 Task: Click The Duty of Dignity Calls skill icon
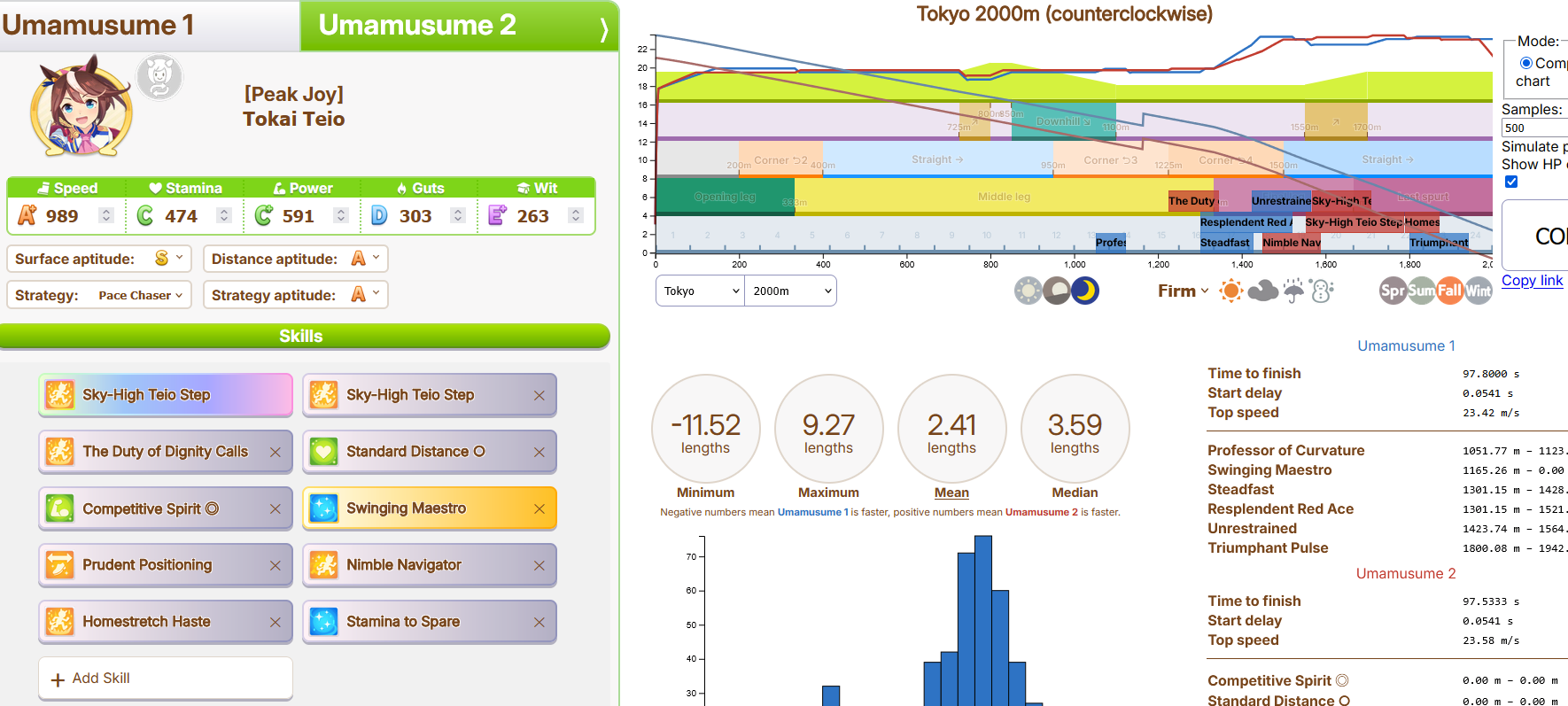tap(59, 452)
